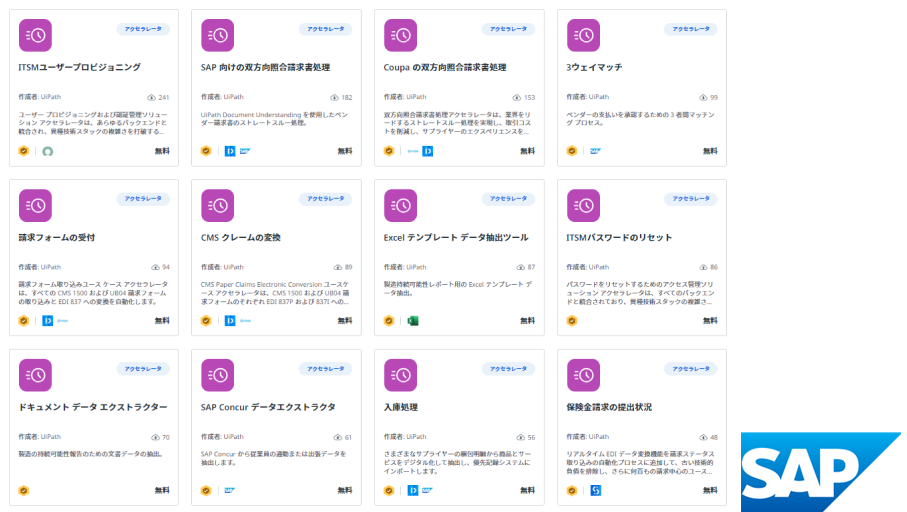
Task: Click the Document Understanding icon on SAP 向けの双方向照合請求書処理 card
Action: point(230,151)
